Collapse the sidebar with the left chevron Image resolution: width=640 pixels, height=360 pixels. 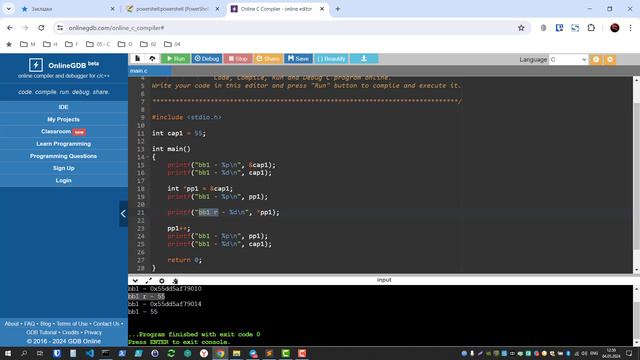[123, 213]
